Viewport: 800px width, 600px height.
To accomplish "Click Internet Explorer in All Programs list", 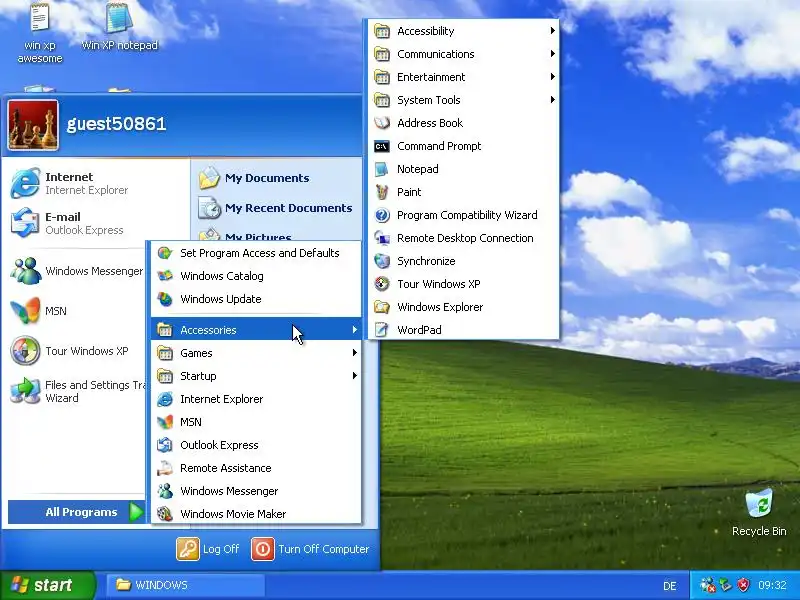I will click(256, 399).
